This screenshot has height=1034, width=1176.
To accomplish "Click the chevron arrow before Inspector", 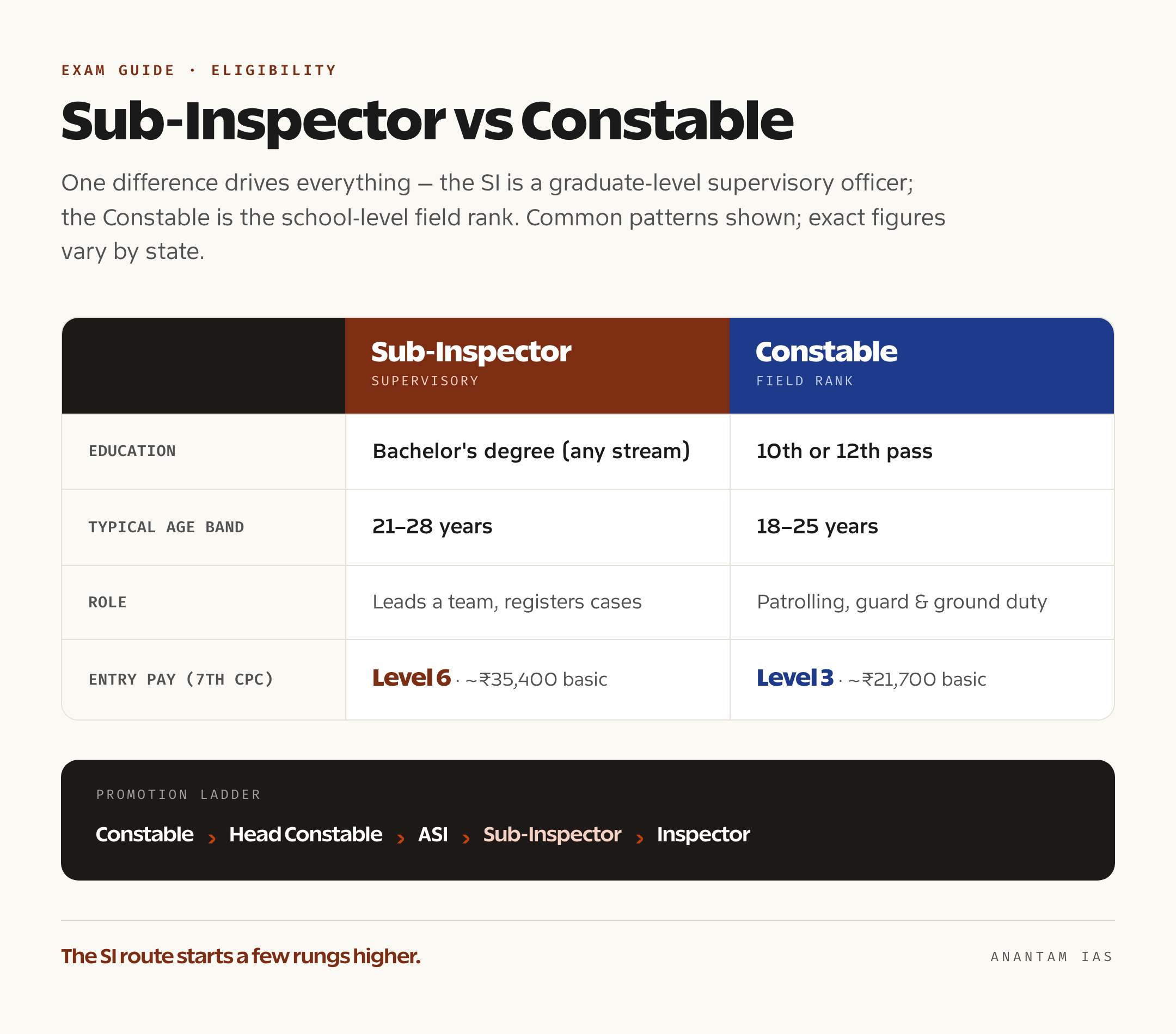I will click(640, 839).
